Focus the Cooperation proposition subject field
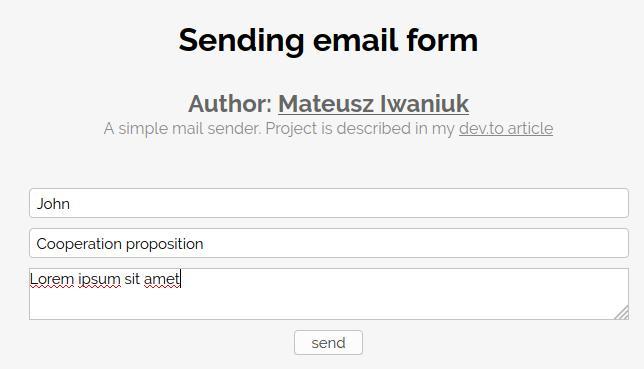The width and height of the screenshot is (644, 369). 329,243
